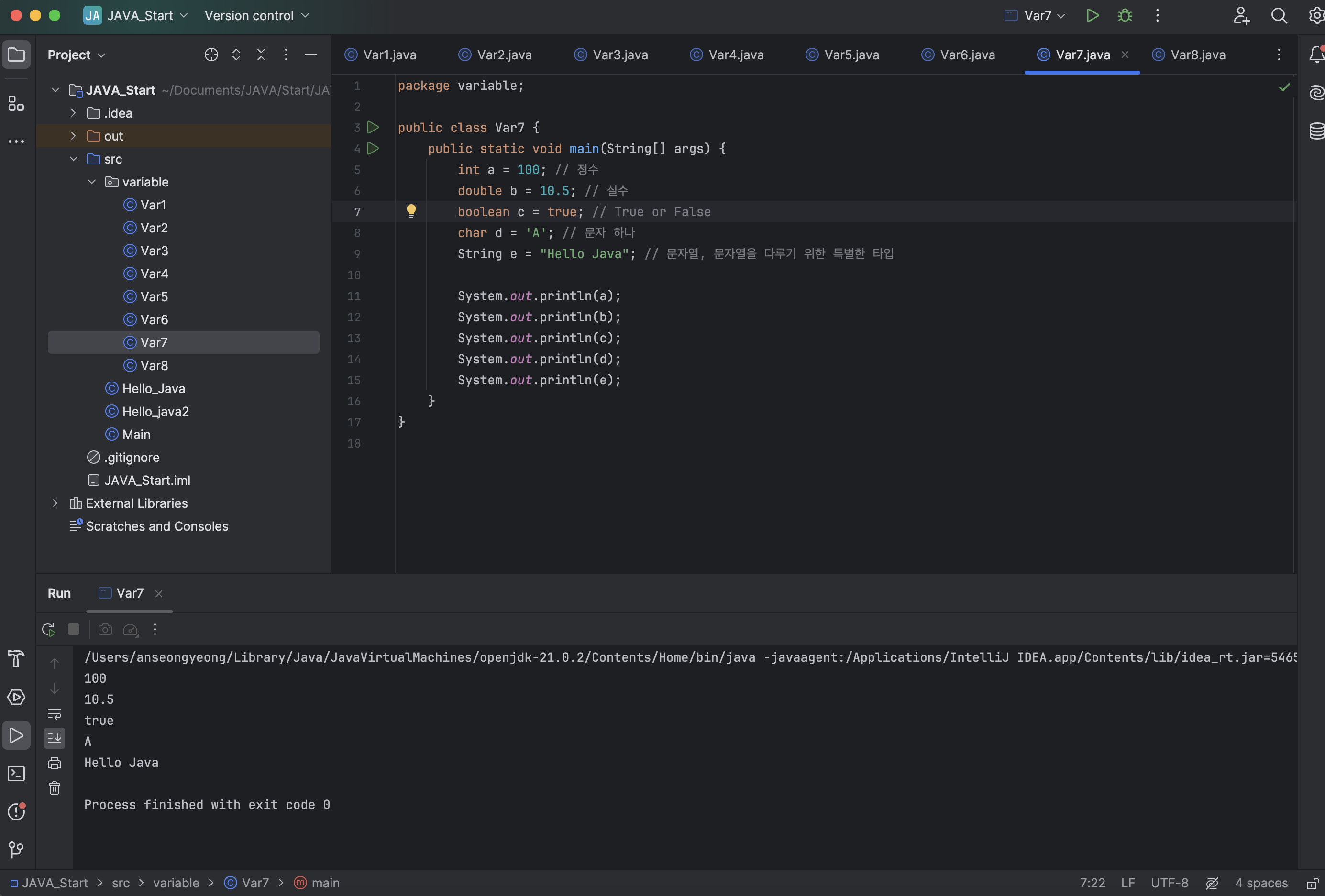
Task: Clear the console with the trash icon
Action: (55, 788)
